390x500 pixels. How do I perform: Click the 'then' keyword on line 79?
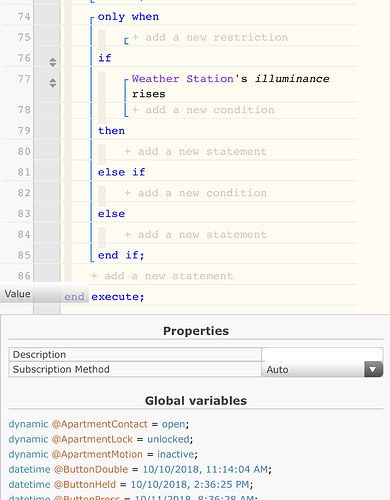[111, 131]
